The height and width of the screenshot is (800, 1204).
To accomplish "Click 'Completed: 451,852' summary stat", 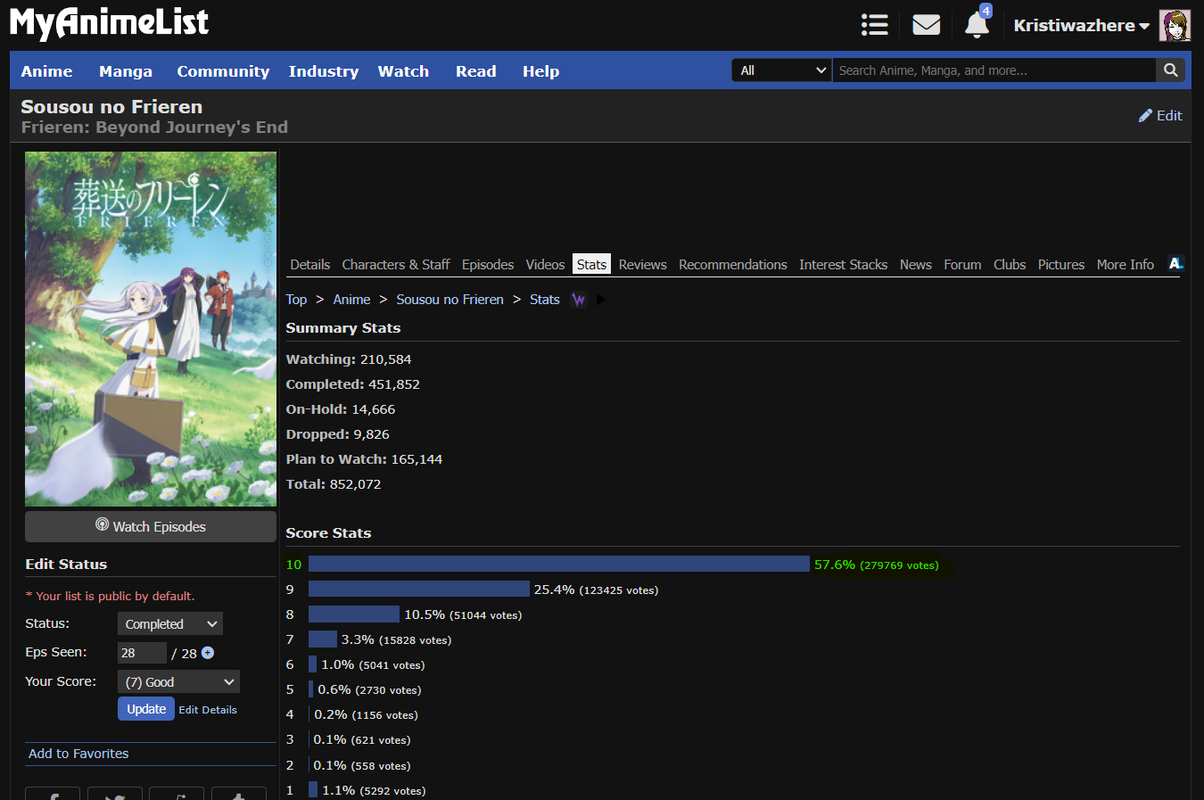I will click(353, 385).
